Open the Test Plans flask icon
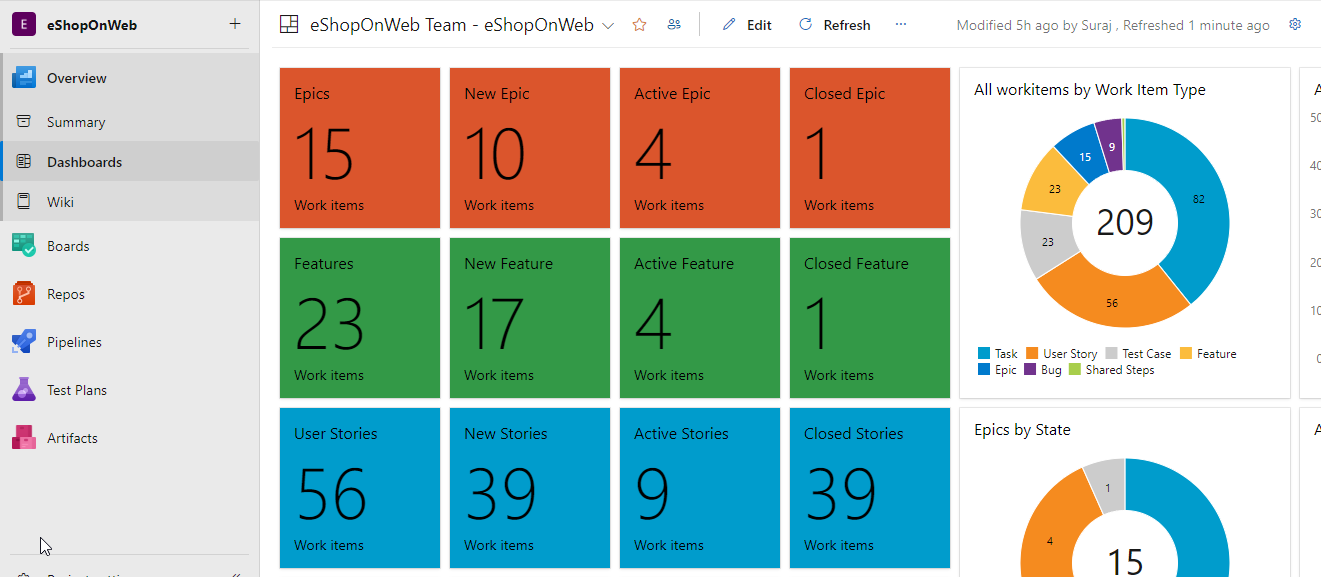The image size is (1321, 577). click(24, 390)
